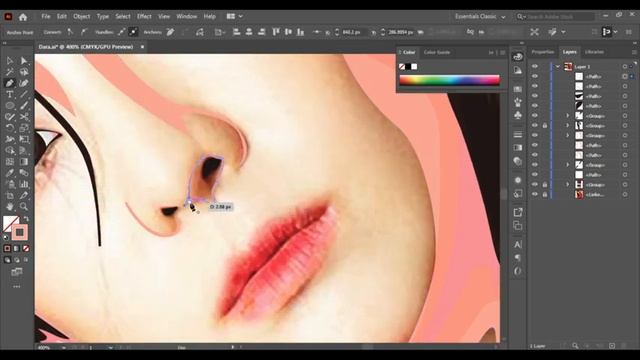Choose the Column Graph tool
This screenshot has height=360, width=640.
pos(24,184)
